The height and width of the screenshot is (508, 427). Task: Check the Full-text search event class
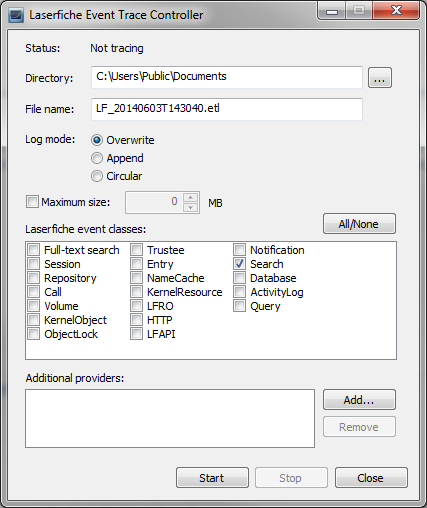pos(34,249)
